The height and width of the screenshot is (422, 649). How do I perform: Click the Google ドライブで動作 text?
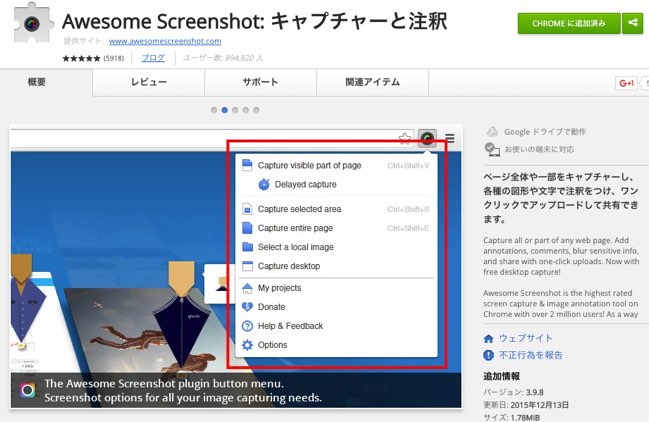coord(545,132)
